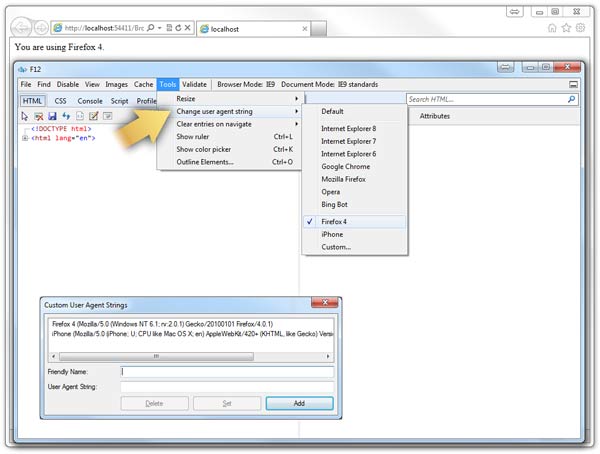Open the View menu
Image resolution: width=600 pixels, height=454 pixels.
pos(92,84)
